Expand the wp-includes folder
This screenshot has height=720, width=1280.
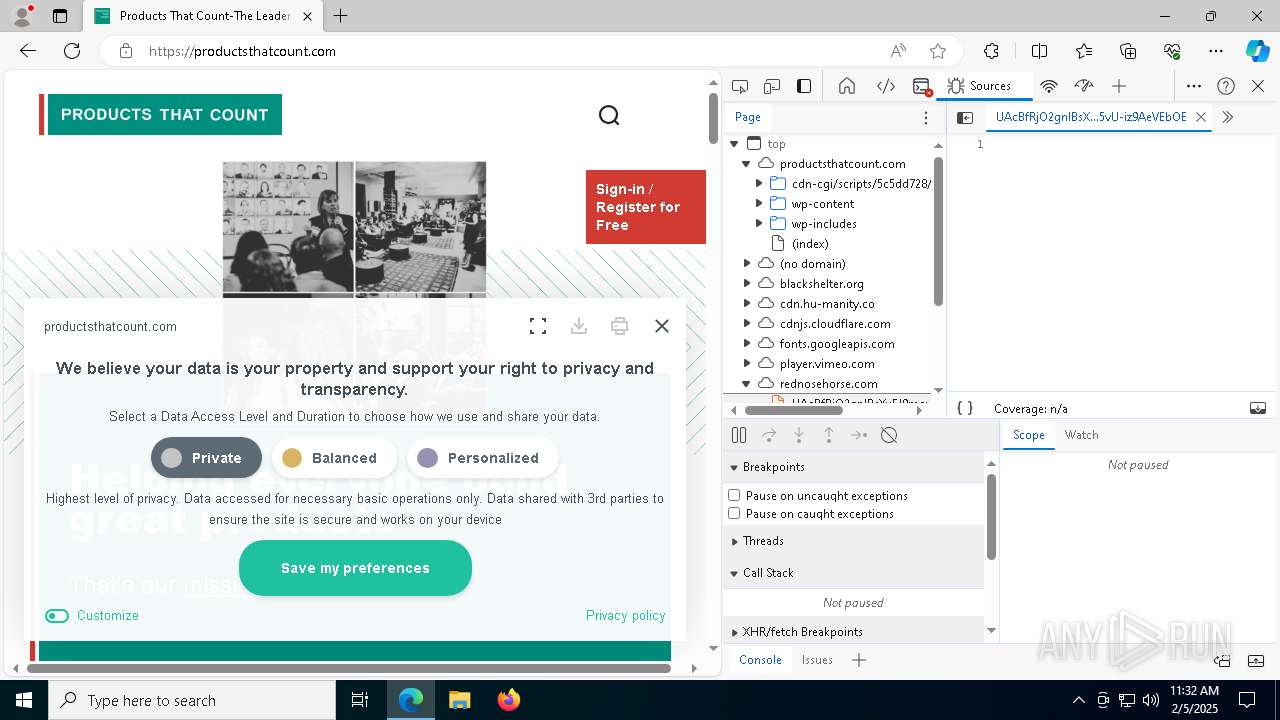click(759, 224)
